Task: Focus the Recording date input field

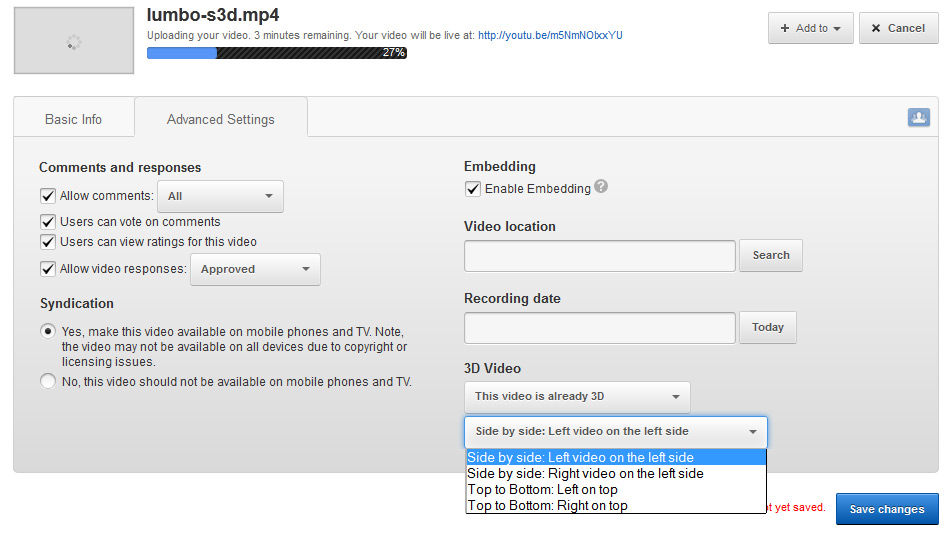Action: click(600, 328)
